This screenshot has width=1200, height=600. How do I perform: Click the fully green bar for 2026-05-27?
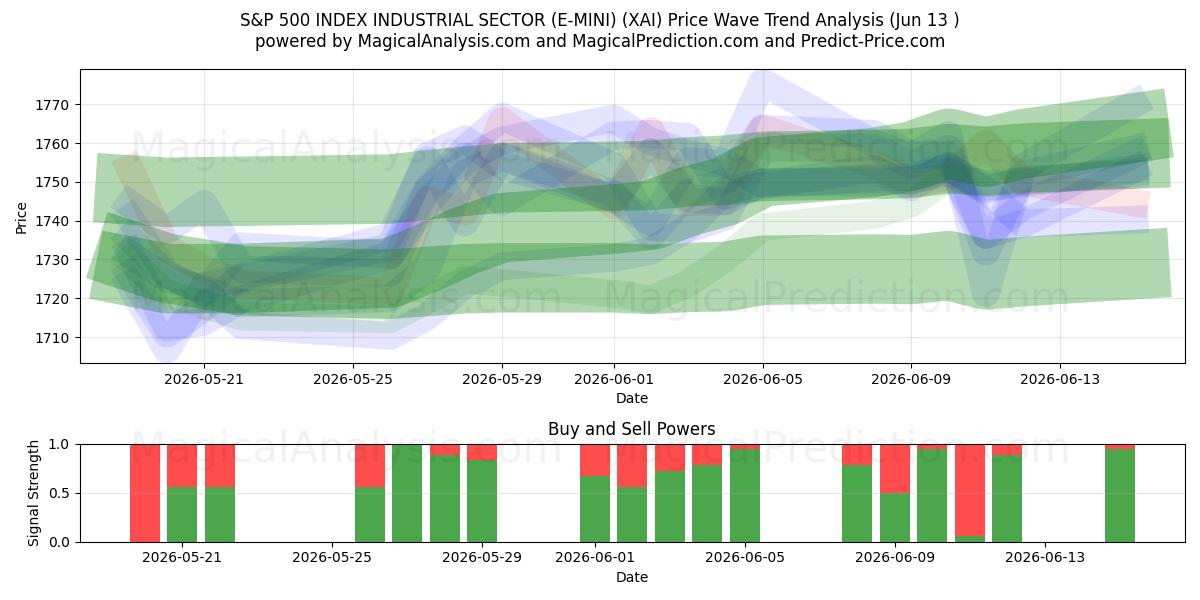tap(407, 493)
